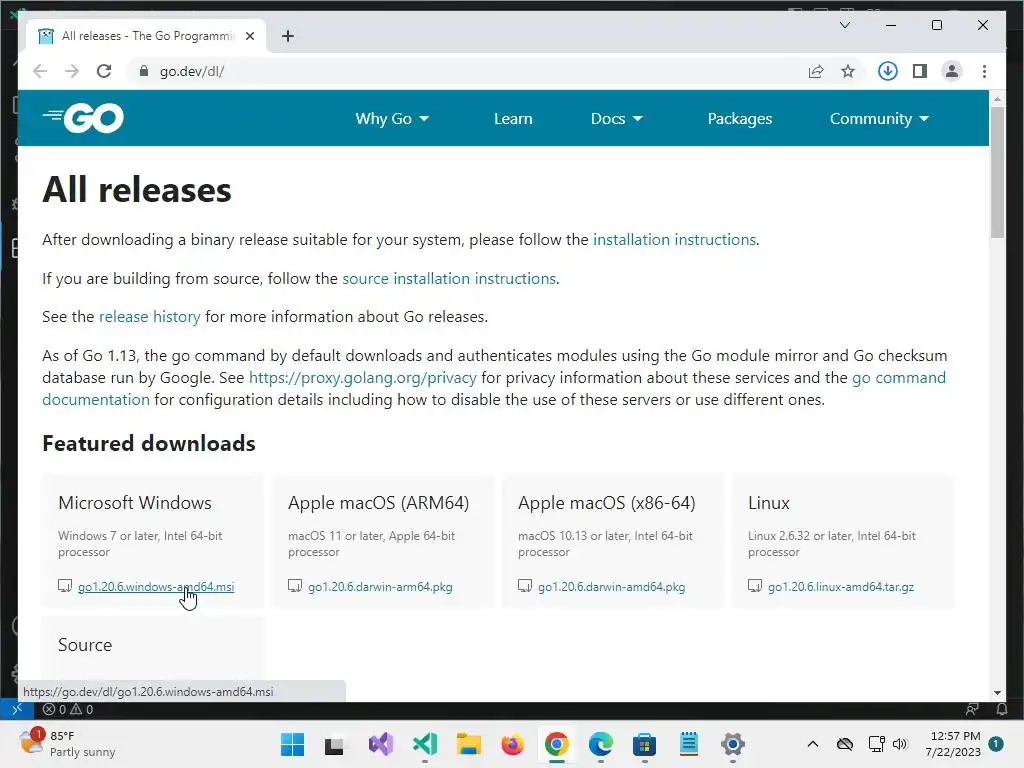
Task: Open Microsoft Store from taskbar
Action: 645,744
